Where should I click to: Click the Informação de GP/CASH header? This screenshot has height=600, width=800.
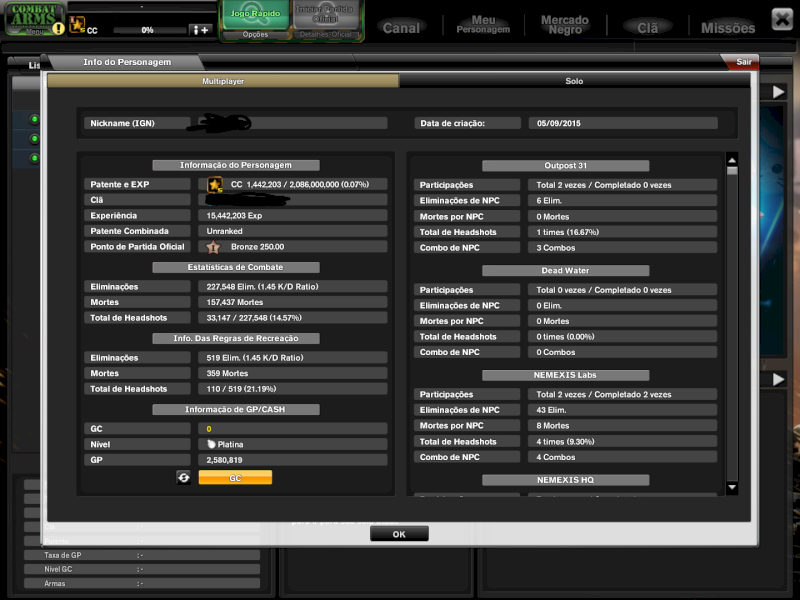coord(236,409)
